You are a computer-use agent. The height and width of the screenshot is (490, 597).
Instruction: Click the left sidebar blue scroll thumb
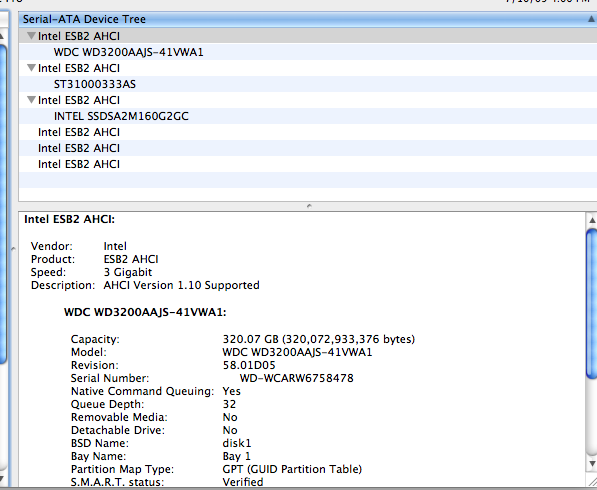(x=3, y=204)
